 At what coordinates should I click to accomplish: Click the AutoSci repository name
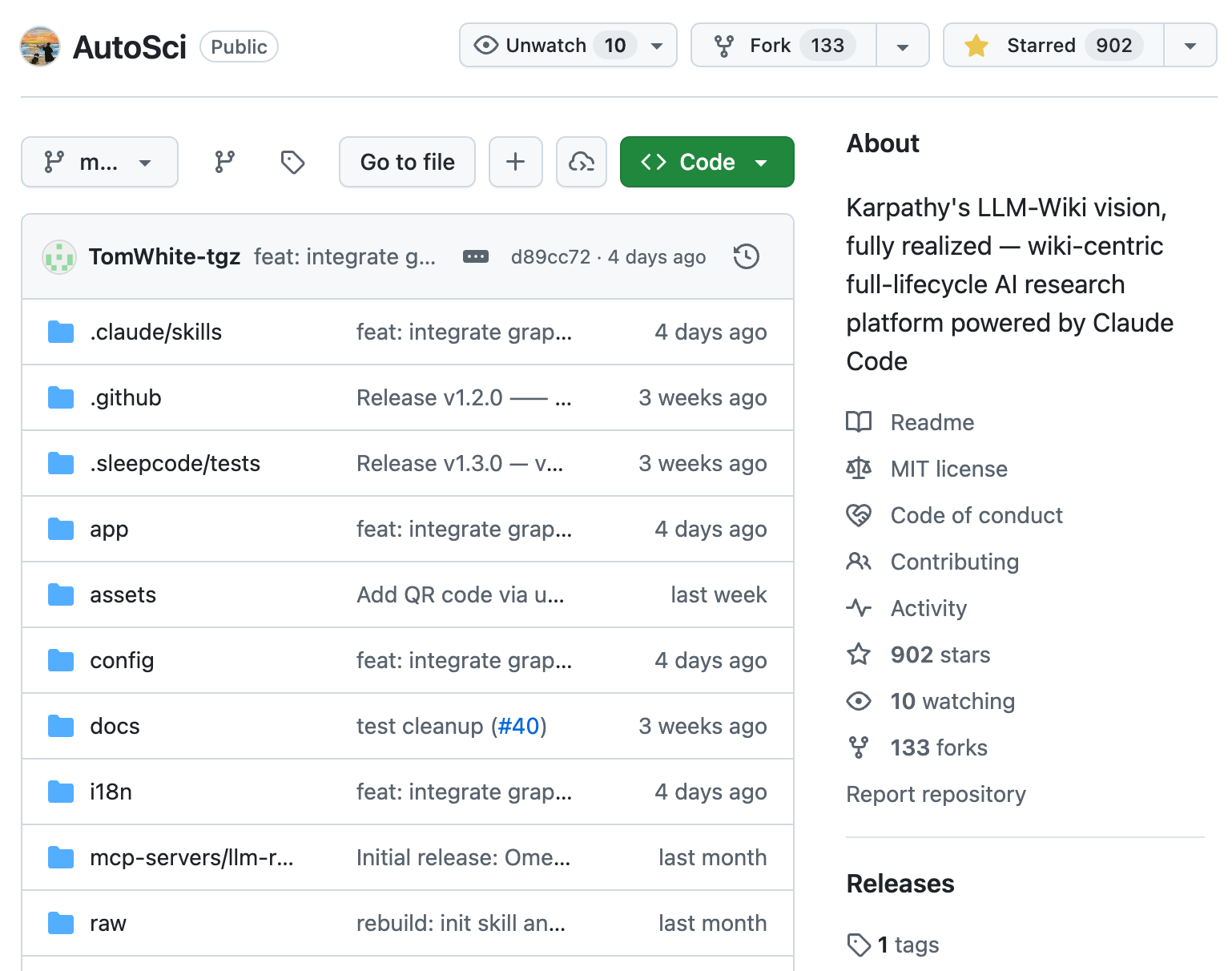coord(130,47)
